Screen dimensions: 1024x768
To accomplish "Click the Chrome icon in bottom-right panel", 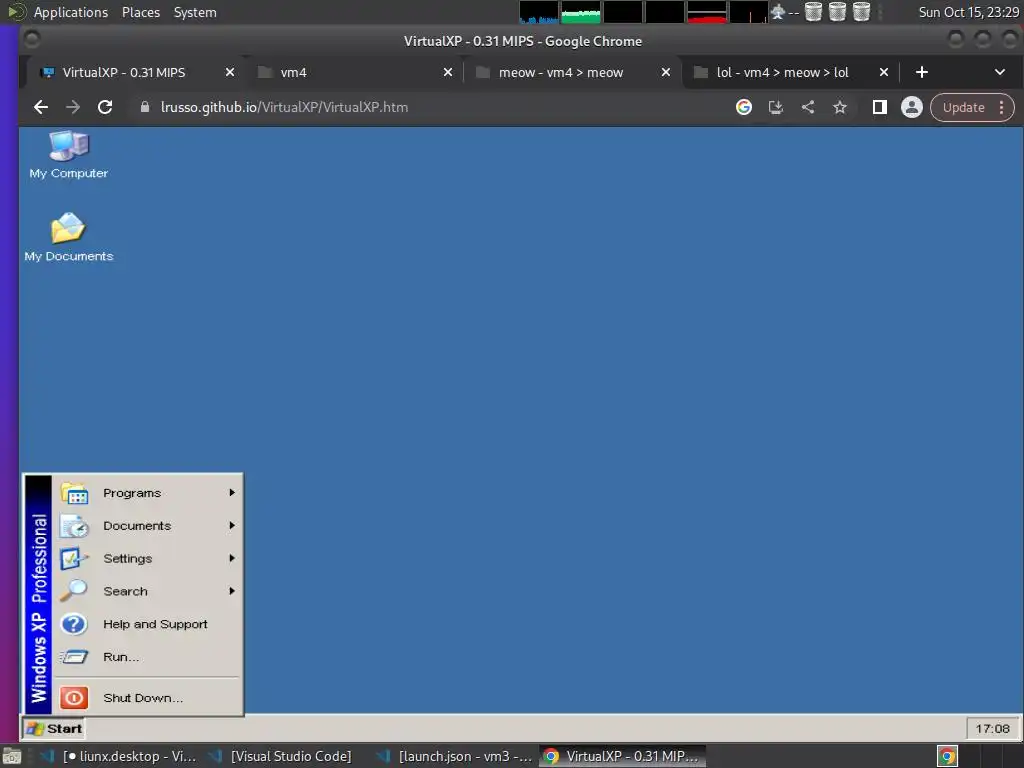I will pos(948,756).
